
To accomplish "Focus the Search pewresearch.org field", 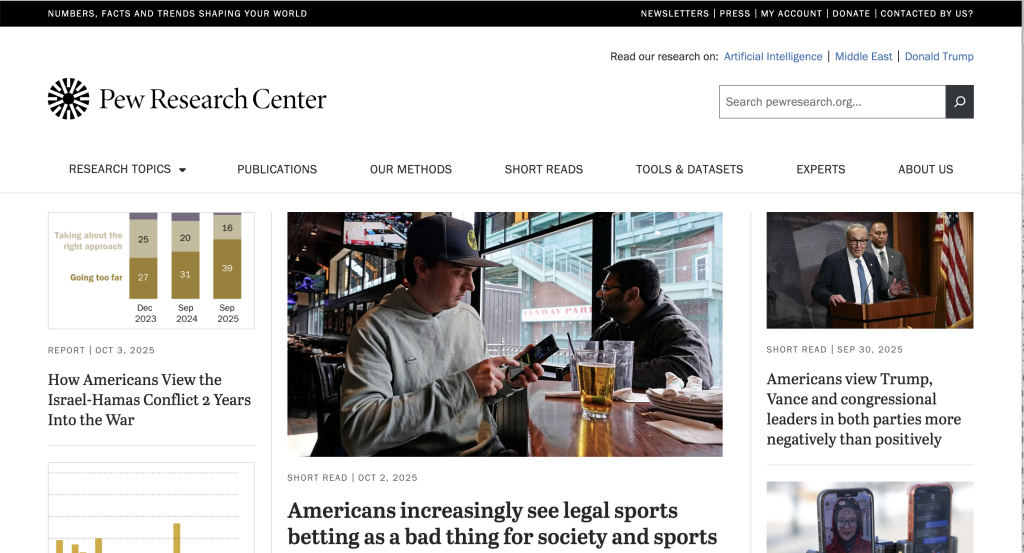I will (833, 102).
